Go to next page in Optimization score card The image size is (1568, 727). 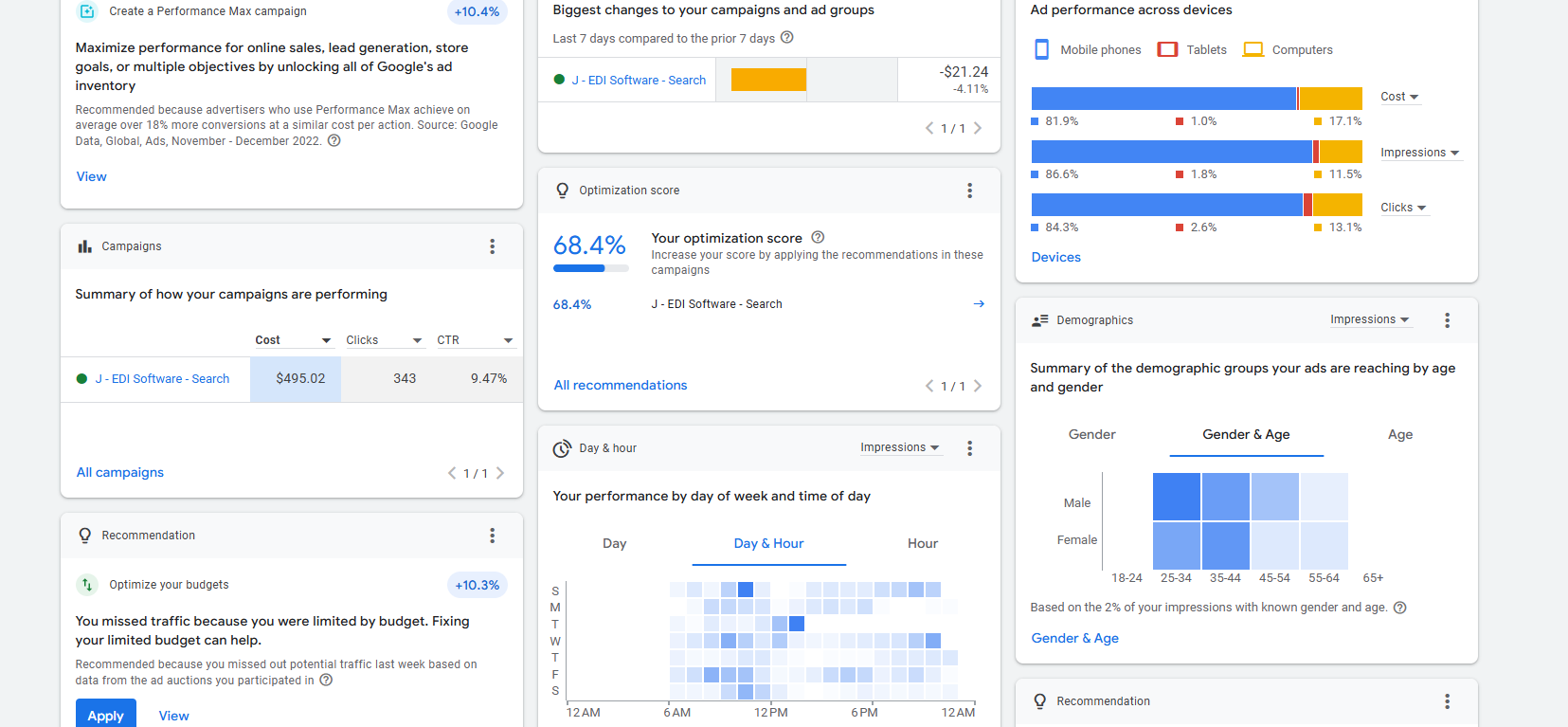tap(978, 386)
